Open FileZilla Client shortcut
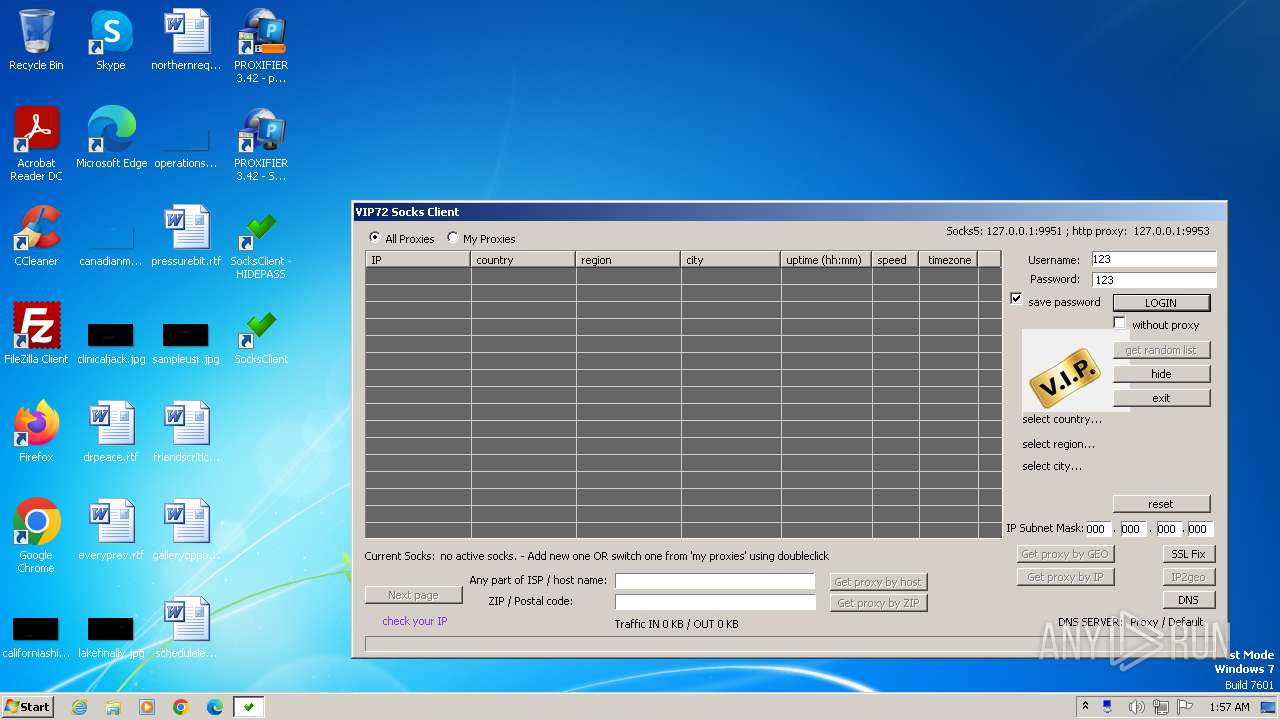The image size is (1280, 720). pos(36,334)
